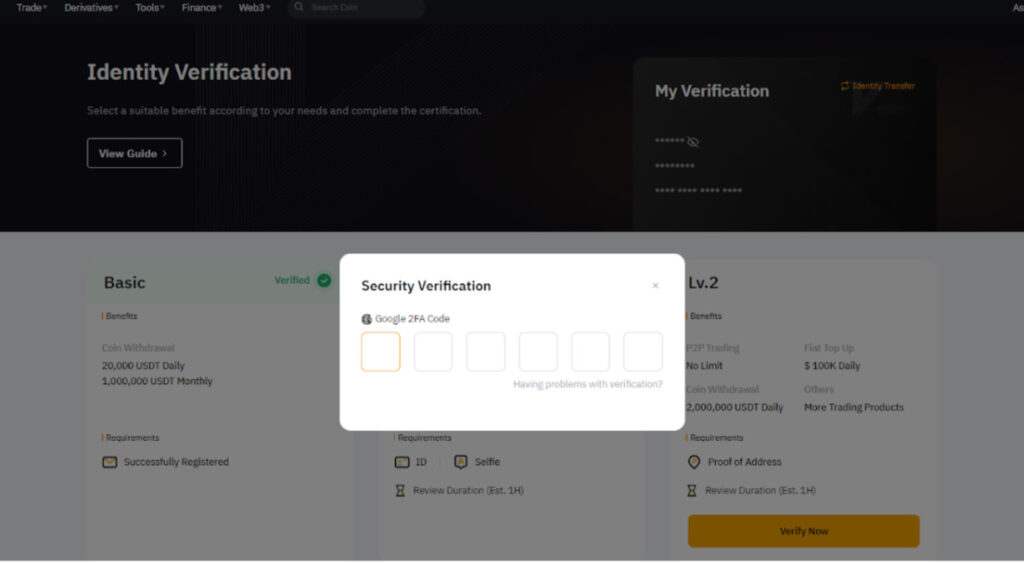Open the Finance menu

click(x=202, y=7)
